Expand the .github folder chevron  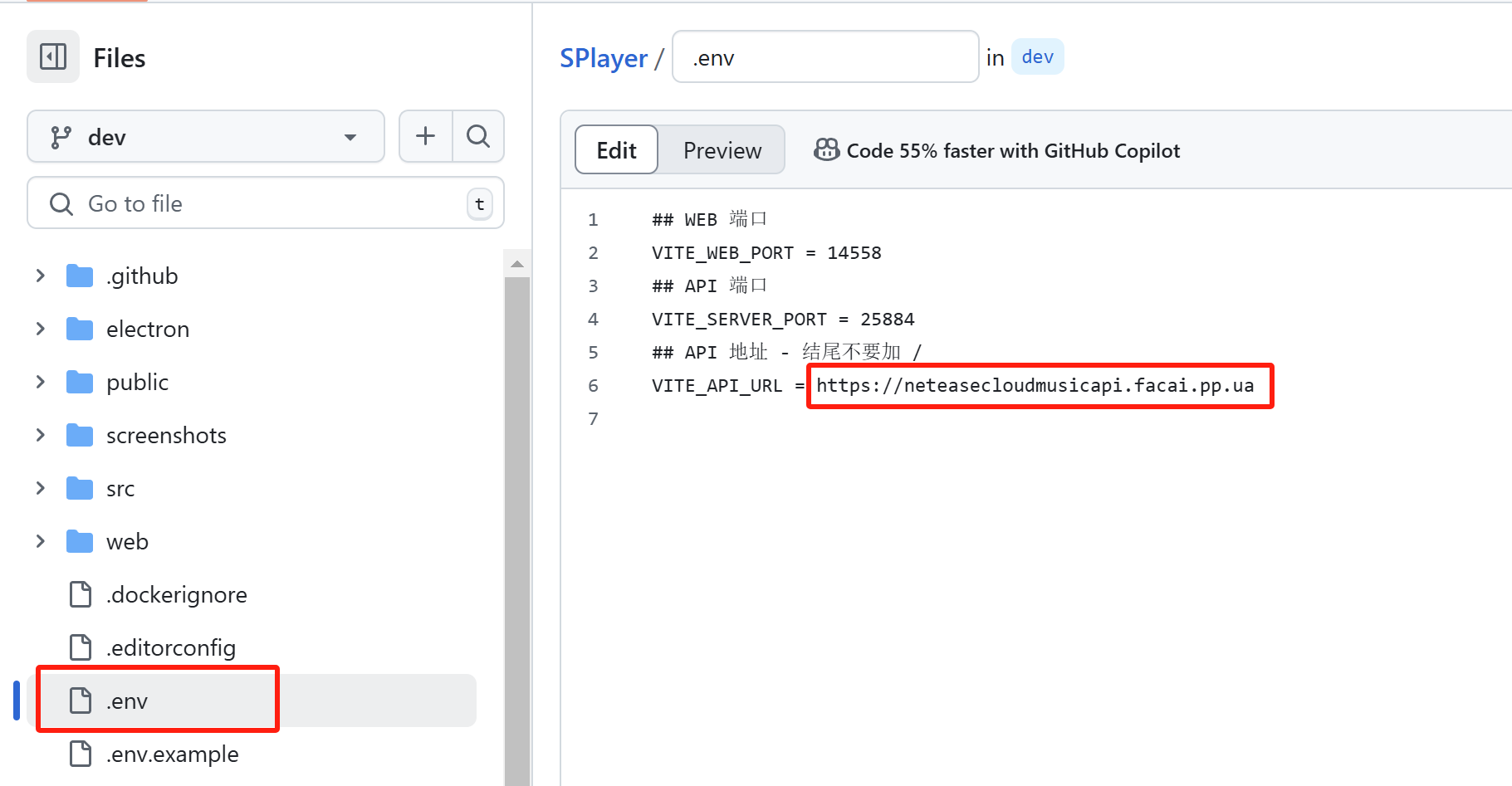point(41,276)
